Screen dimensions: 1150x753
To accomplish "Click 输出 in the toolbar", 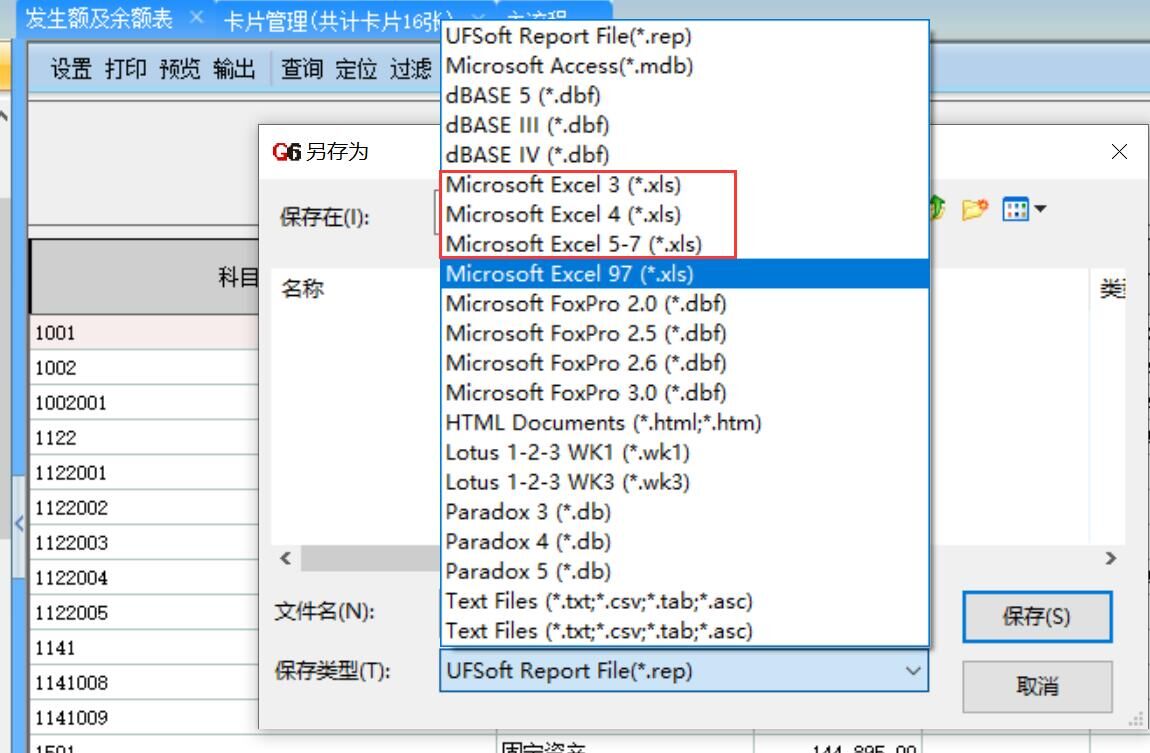I will pyautogui.click(x=234, y=69).
